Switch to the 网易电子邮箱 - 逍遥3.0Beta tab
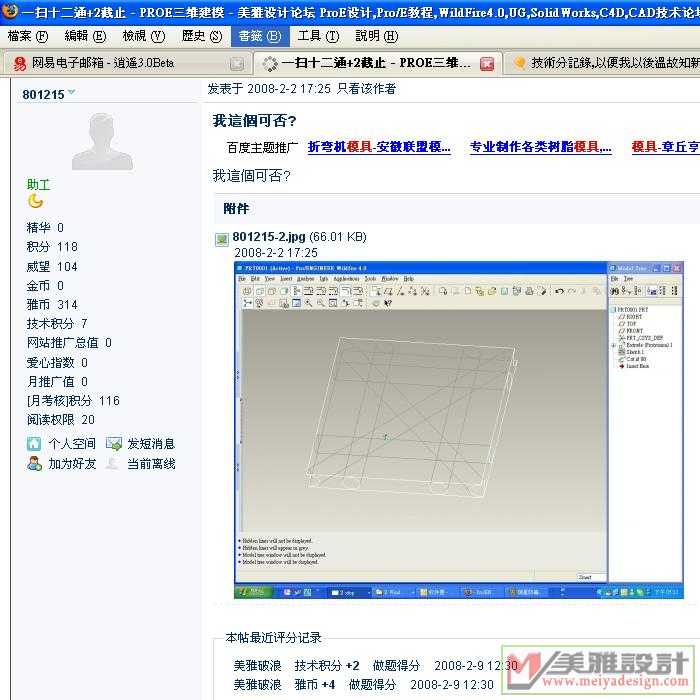700x700 pixels. tap(126, 63)
